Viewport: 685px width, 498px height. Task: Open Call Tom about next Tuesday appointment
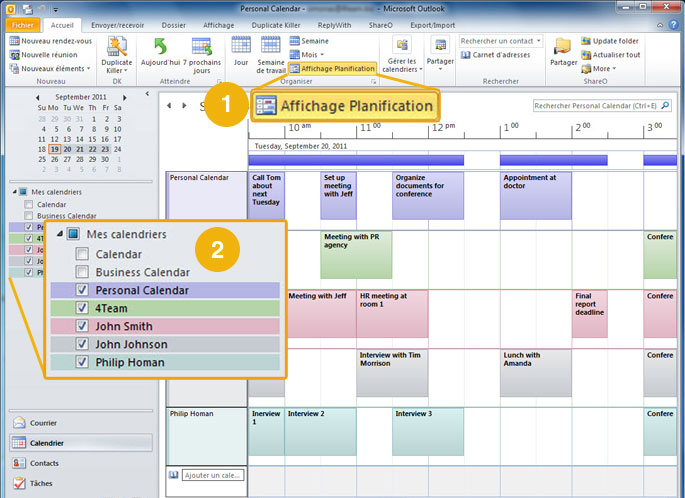pyautogui.click(x=266, y=195)
